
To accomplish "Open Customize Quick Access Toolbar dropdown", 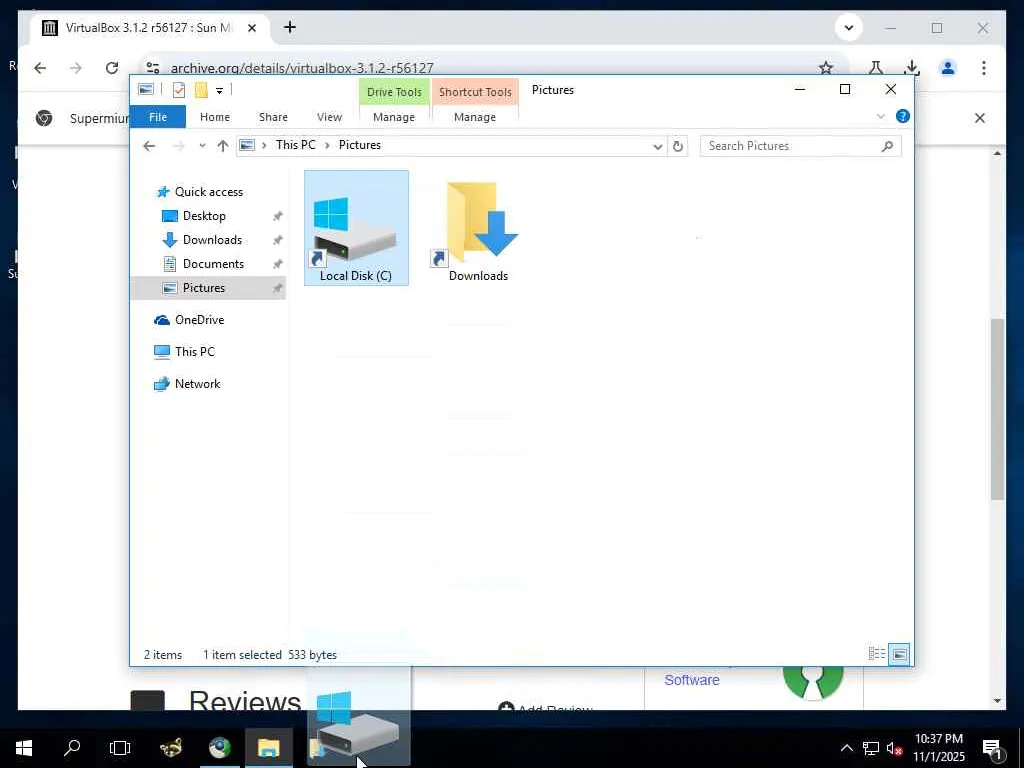I will point(219,91).
